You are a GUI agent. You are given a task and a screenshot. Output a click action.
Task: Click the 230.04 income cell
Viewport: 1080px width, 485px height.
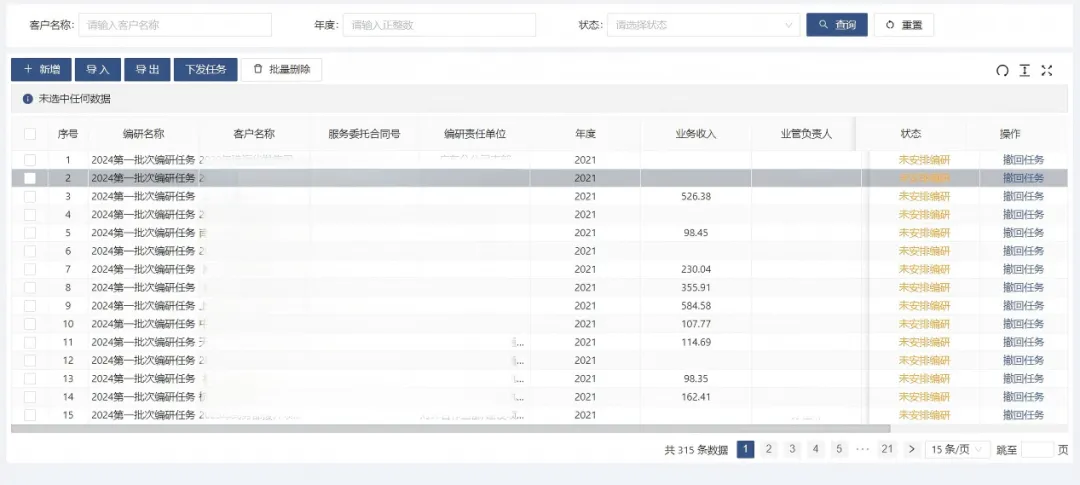(x=696, y=269)
